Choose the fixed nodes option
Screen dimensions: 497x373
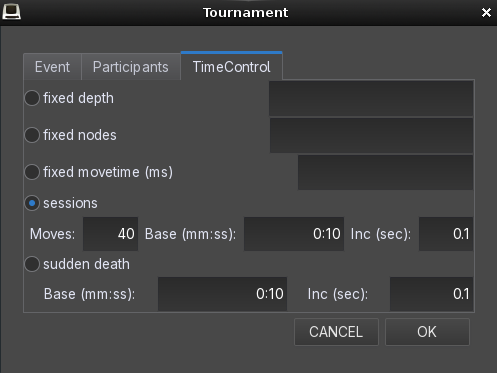(32, 135)
